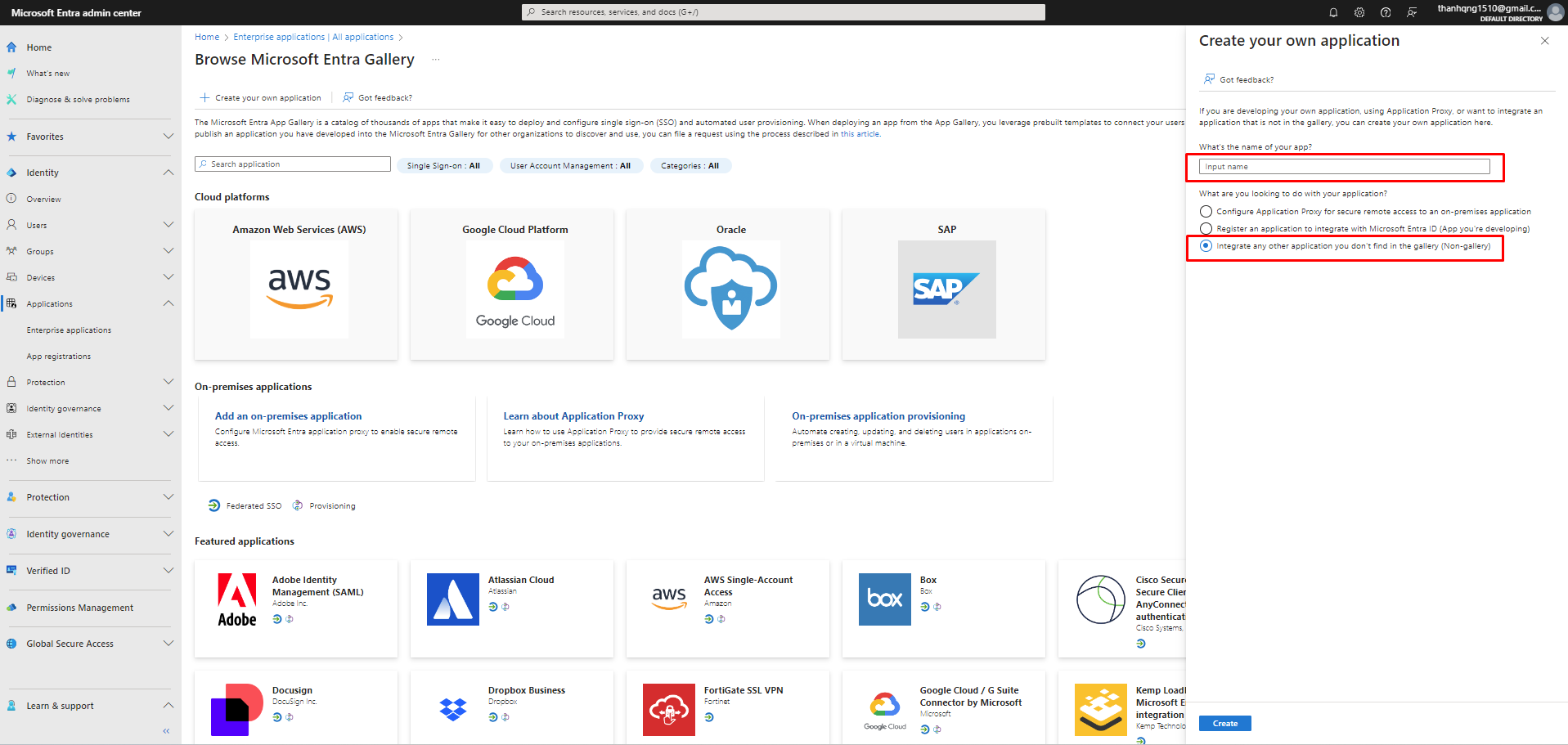Collapse the Identity section chevron
1568x745 pixels.
pyautogui.click(x=168, y=173)
